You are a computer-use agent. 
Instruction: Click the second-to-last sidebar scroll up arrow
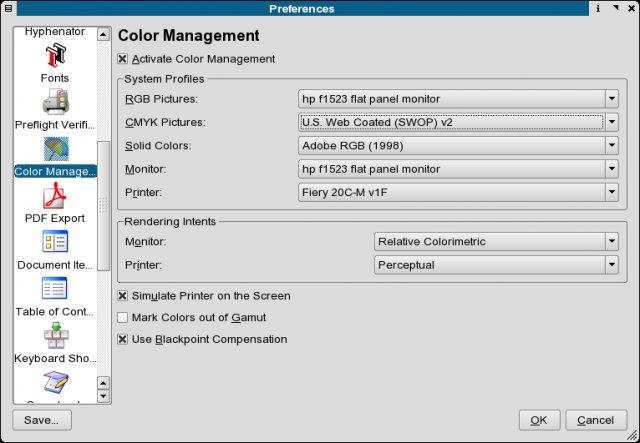tap(103, 383)
